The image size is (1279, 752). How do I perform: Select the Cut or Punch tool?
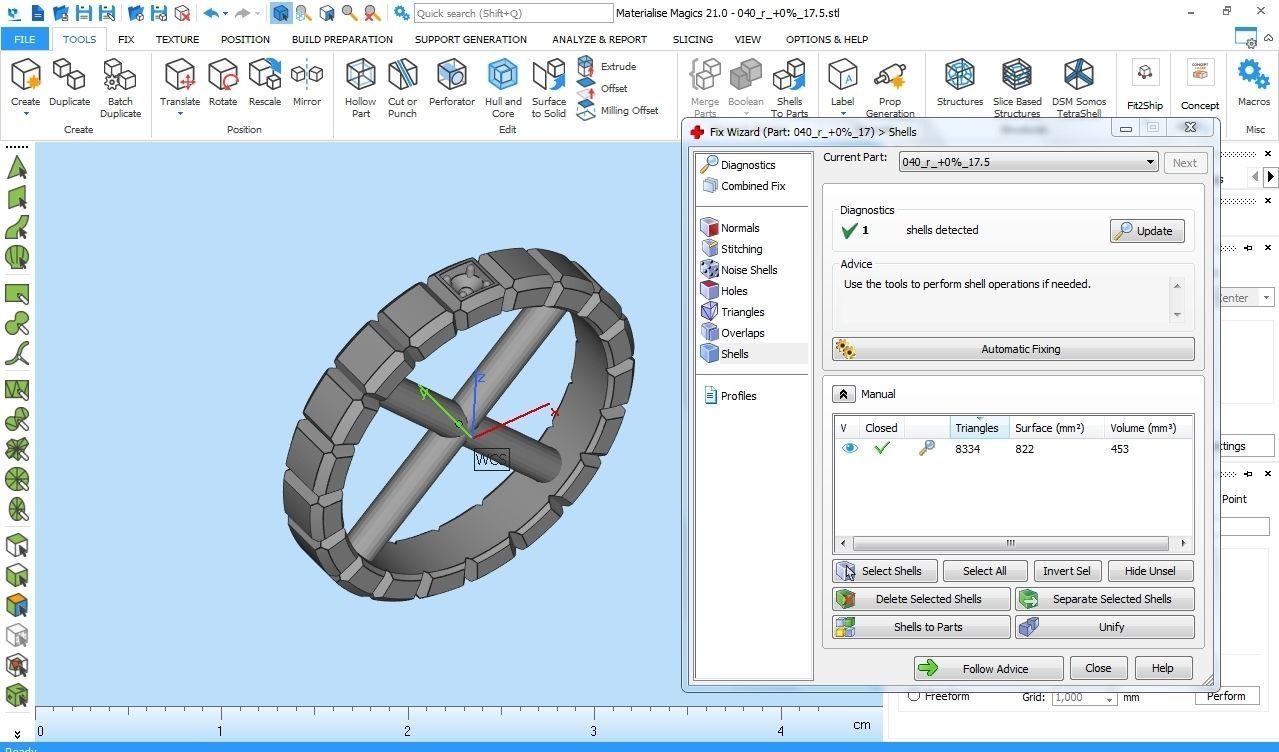(x=402, y=88)
